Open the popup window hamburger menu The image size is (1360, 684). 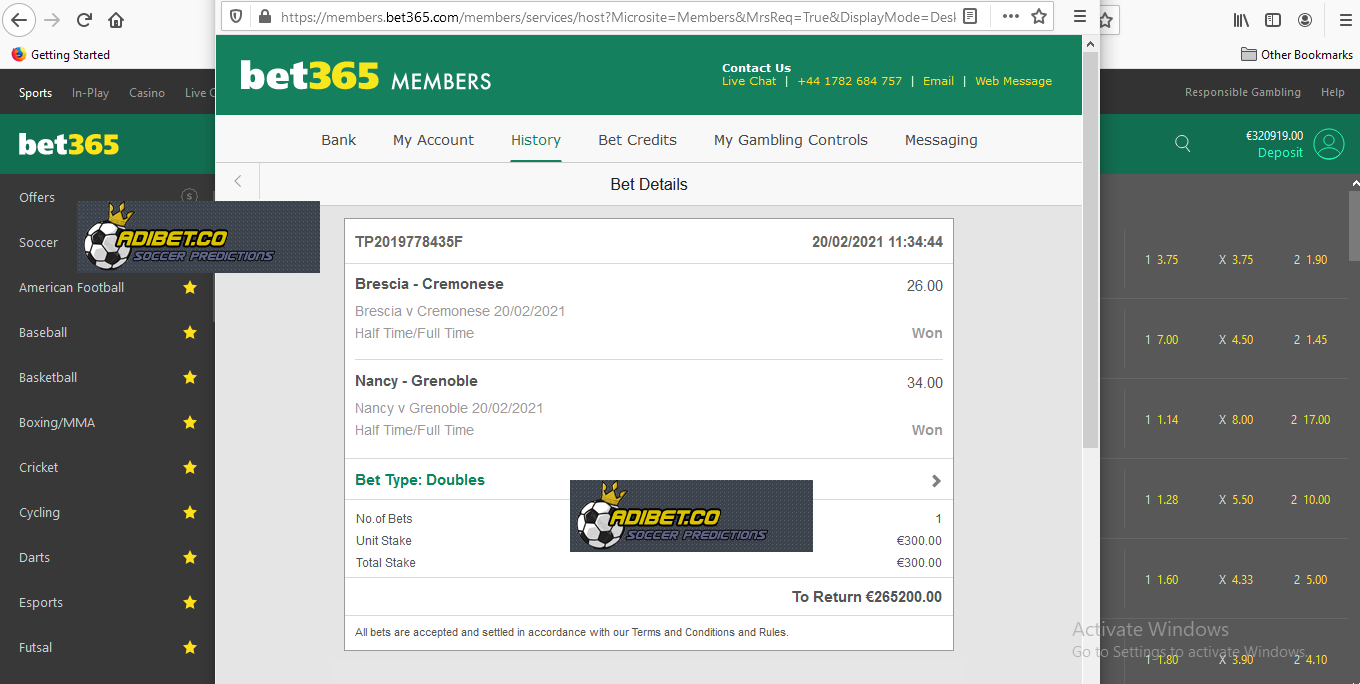1080,16
